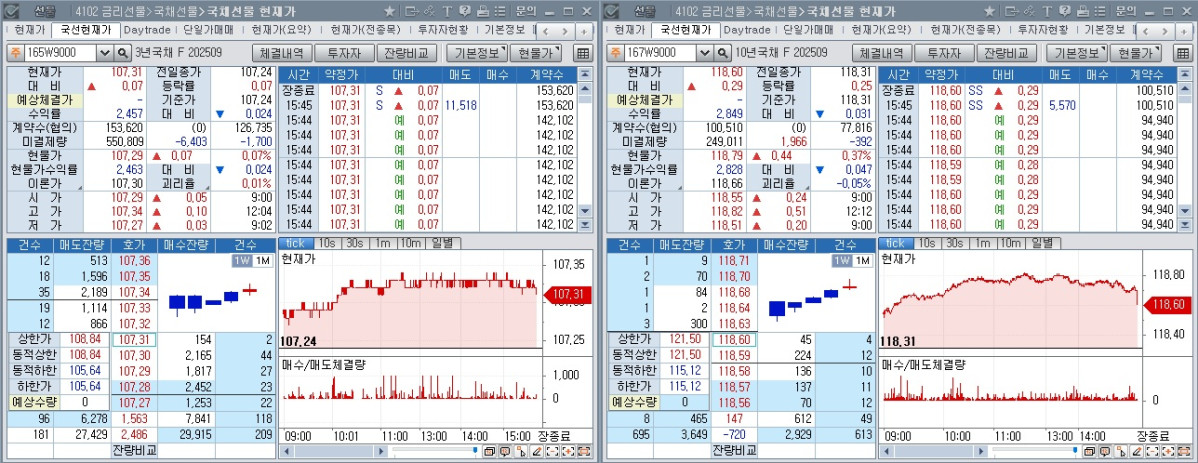Open 투자자현황 tab in right window
This screenshot has height=463, width=1198.
(1042, 30)
